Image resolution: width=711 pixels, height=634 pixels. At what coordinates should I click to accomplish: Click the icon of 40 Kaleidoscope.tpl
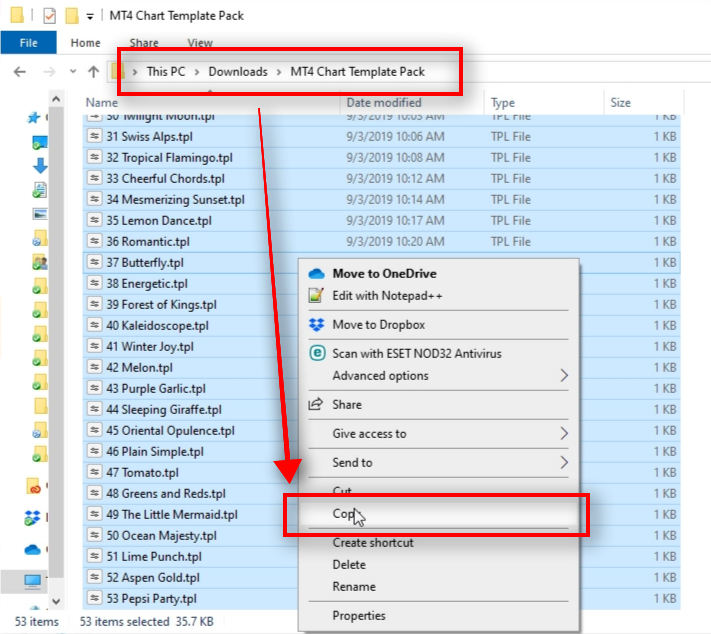pyautogui.click(x=94, y=325)
